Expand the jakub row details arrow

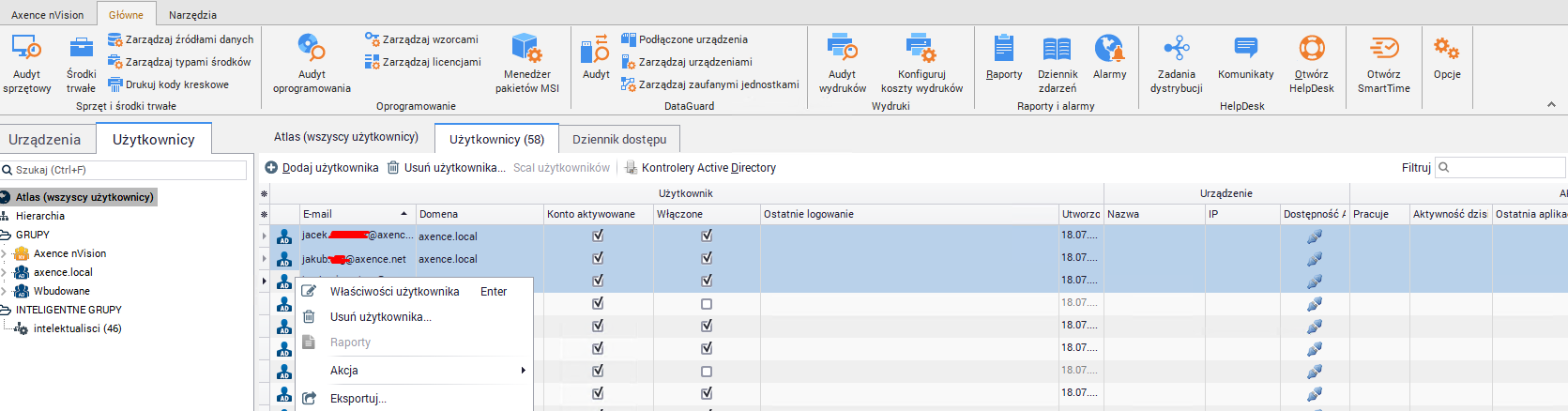tap(265, 259)
